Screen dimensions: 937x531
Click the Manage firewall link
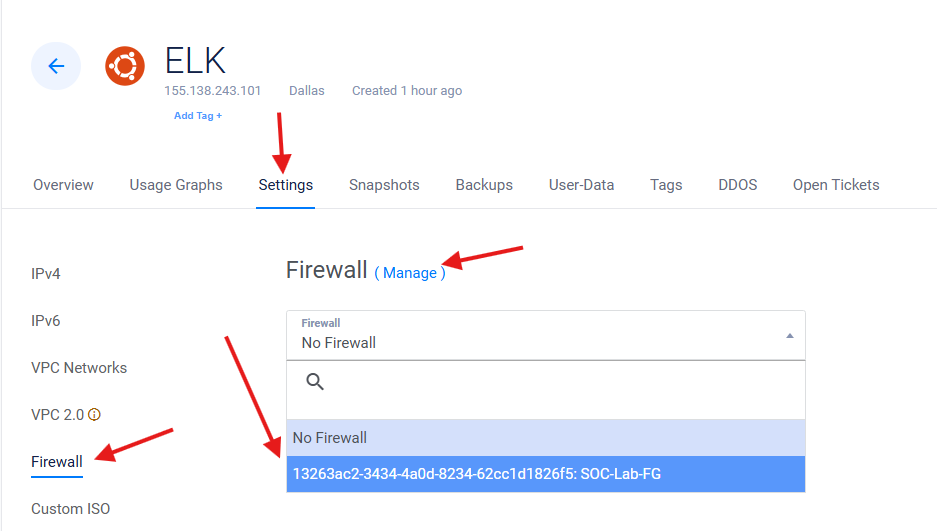click(410, 273)
